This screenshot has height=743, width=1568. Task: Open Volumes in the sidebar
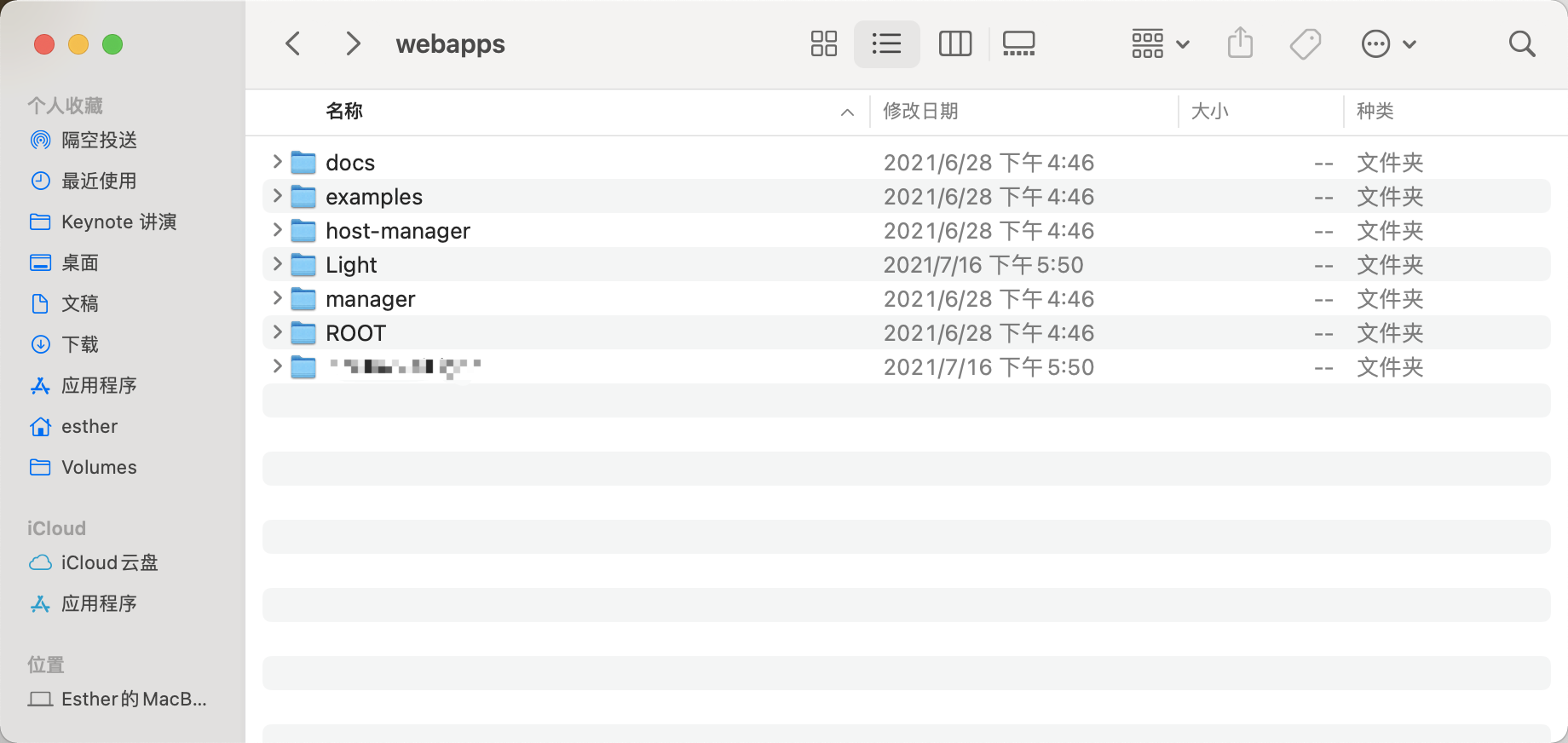click(84, 467)
